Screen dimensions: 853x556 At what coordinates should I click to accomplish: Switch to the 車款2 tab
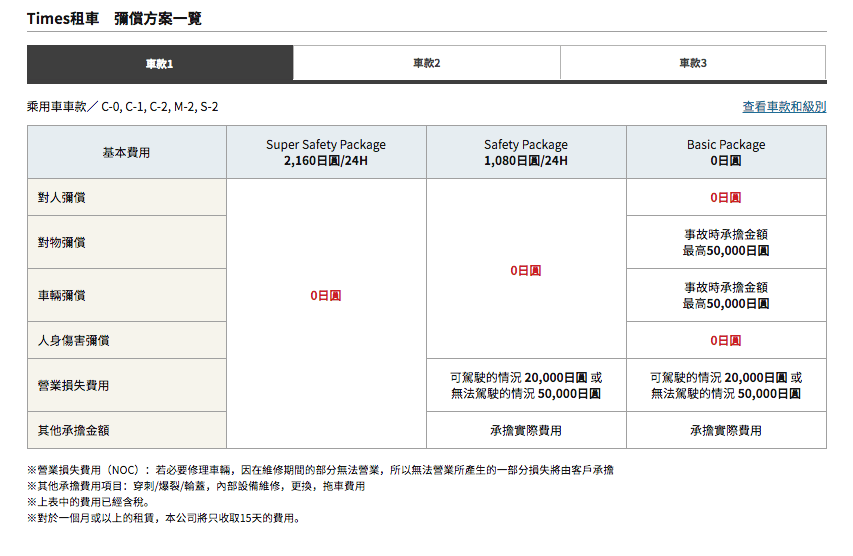[426, 63]
